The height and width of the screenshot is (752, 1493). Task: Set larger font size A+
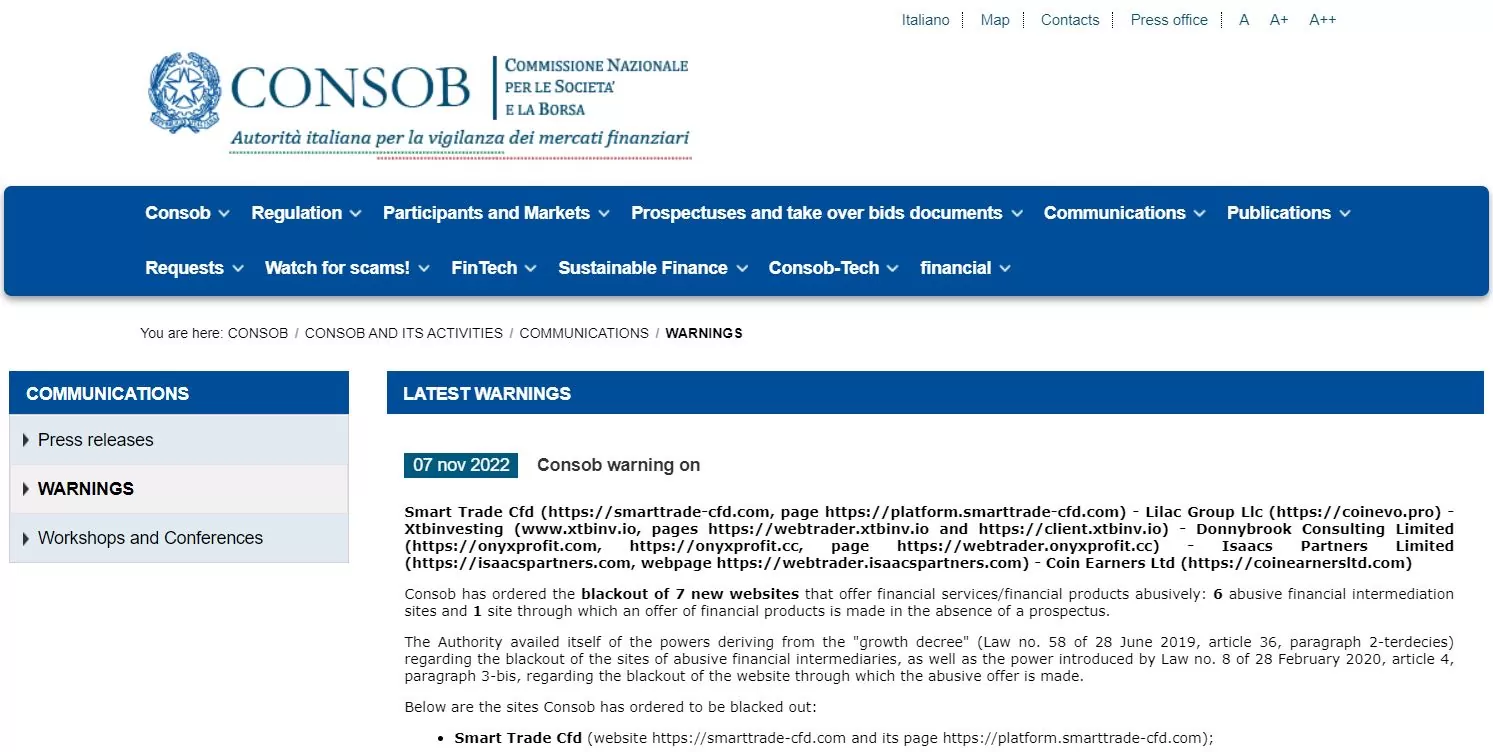tap(1279, 20)
